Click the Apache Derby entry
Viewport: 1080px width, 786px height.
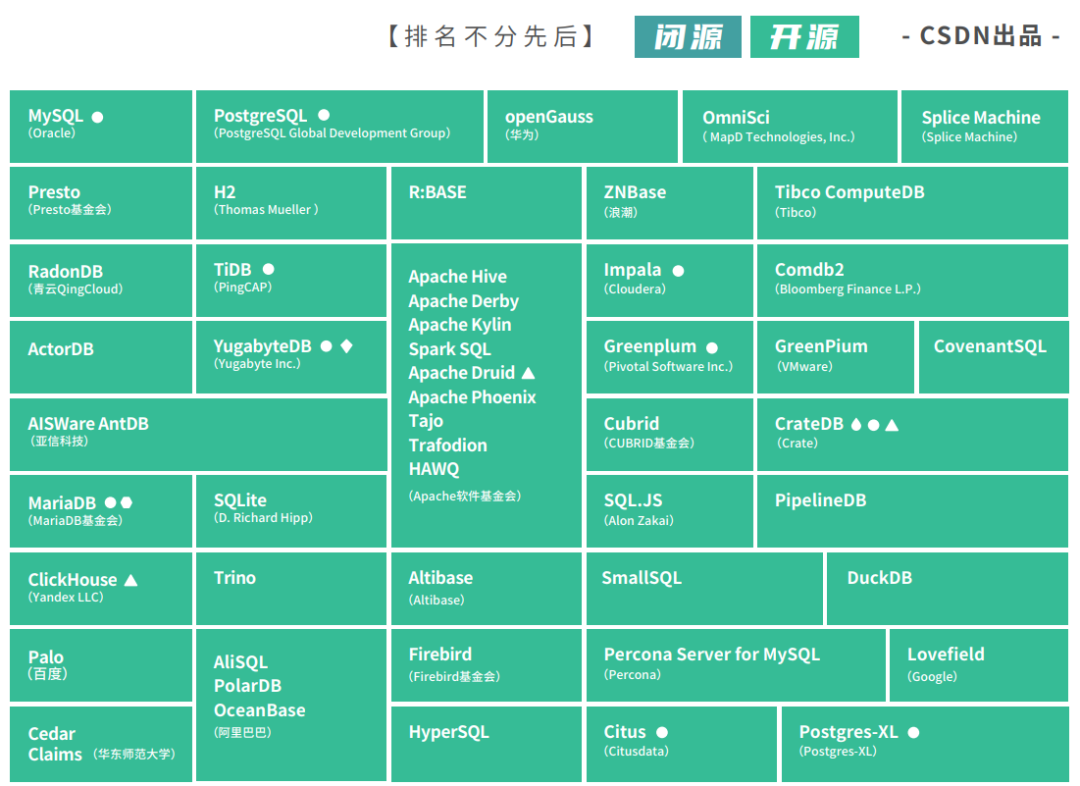pos(464,301)
